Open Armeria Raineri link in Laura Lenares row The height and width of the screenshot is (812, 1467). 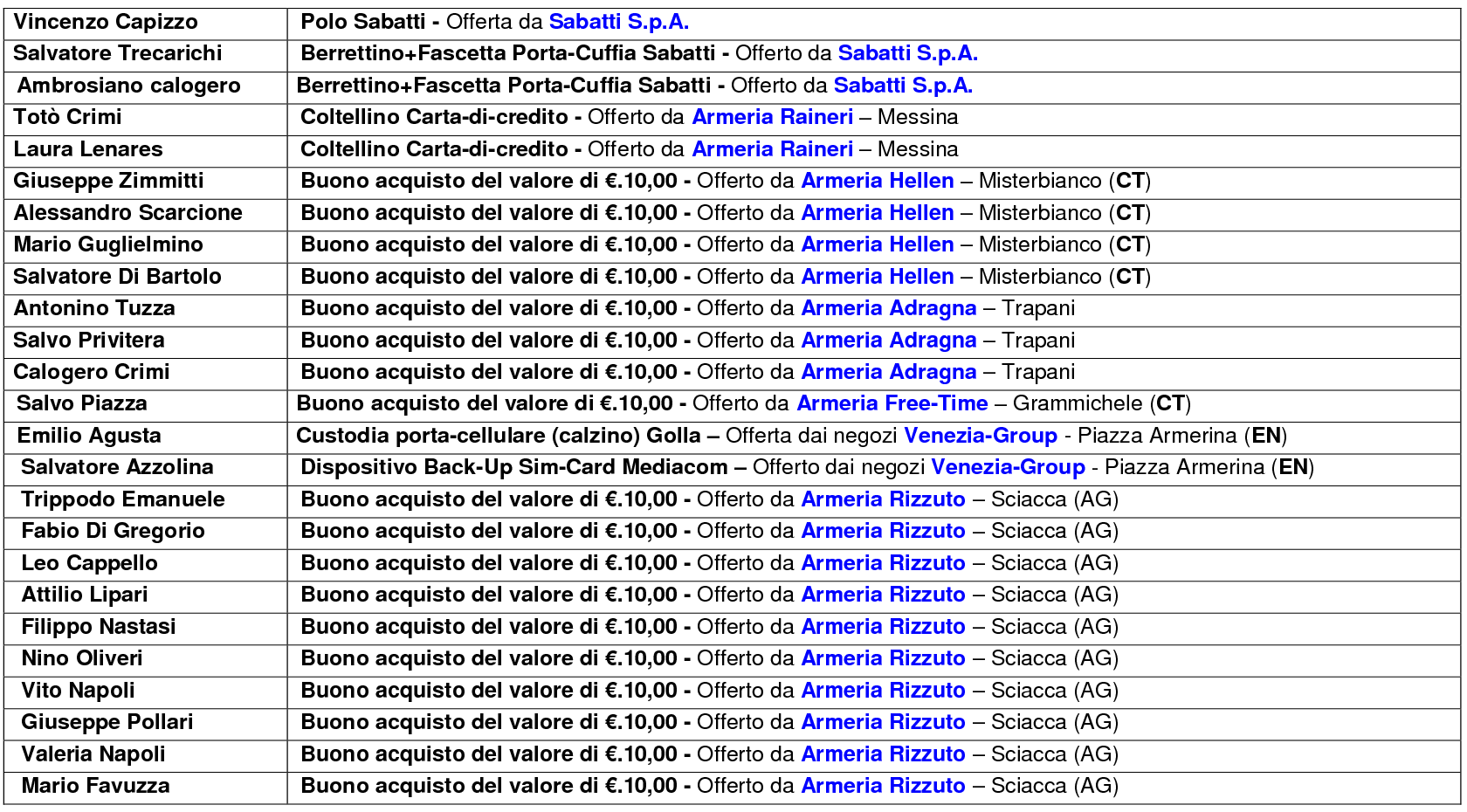(772, 149)
